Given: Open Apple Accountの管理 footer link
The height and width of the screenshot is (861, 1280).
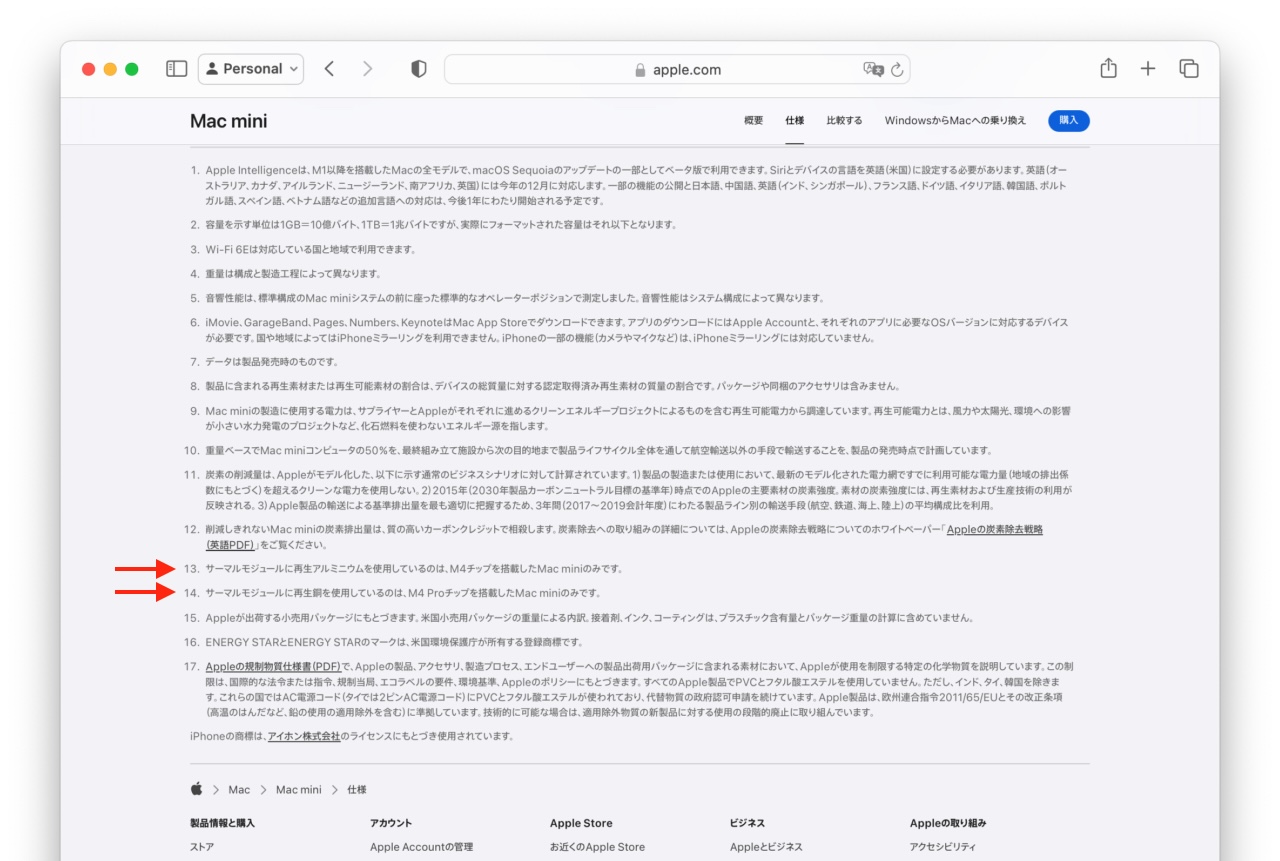Looking at the screenshot, I should click(x=421, y=847).
